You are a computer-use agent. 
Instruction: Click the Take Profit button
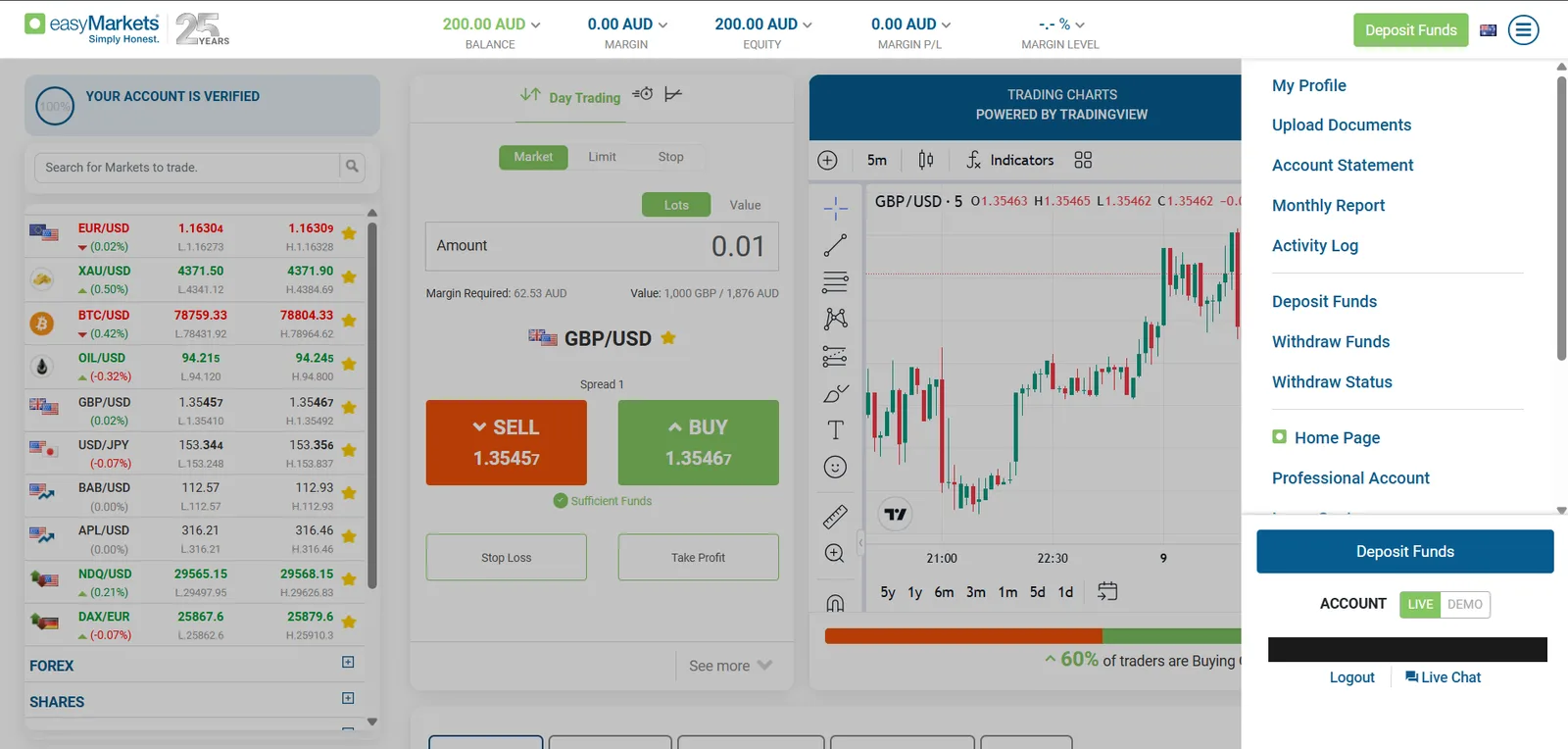pos(699,557)
